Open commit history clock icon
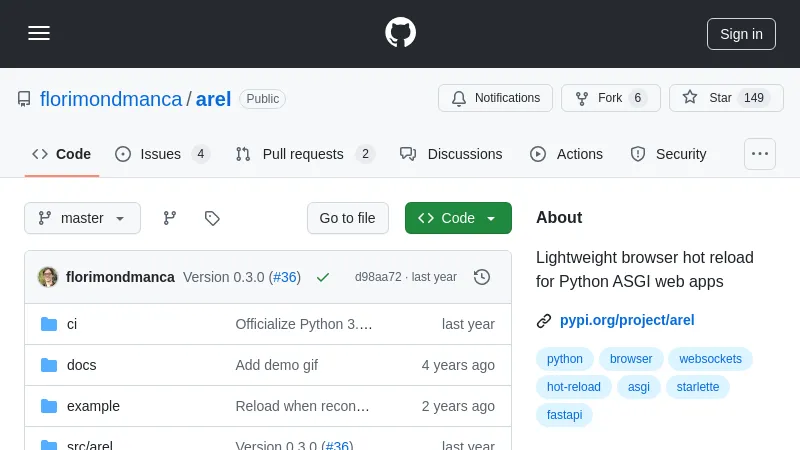The image size is (800, 450). [482, 277]
